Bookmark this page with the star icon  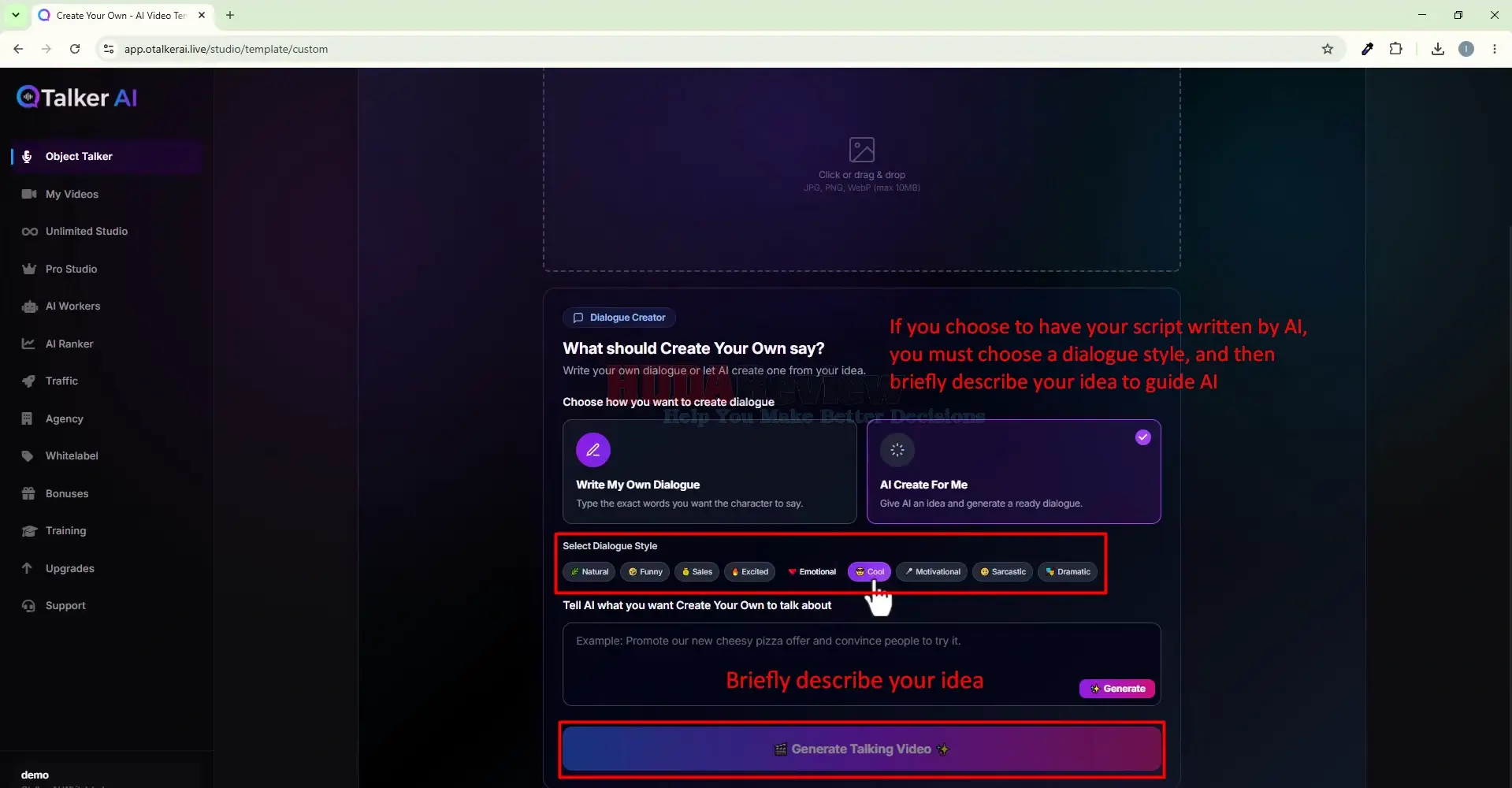pos(1328,49)
